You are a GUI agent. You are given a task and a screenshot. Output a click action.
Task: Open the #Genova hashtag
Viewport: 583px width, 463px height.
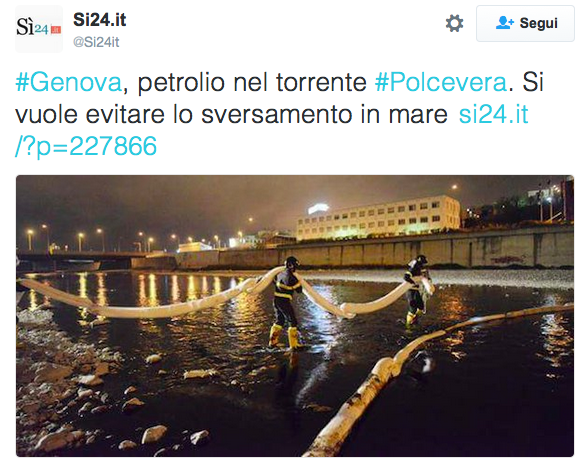[69, 82]
